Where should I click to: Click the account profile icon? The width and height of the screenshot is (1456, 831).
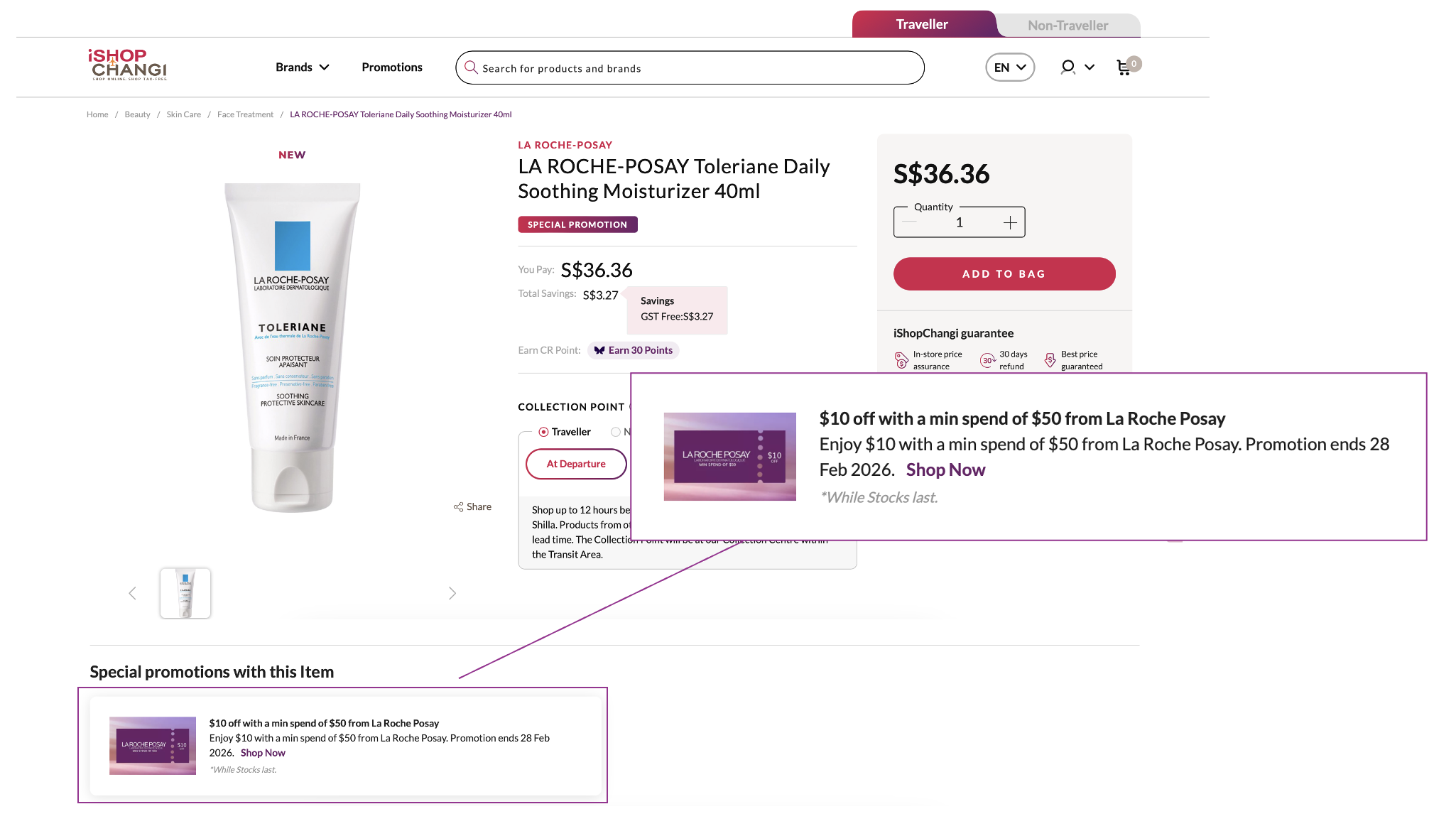point(1067,67)
